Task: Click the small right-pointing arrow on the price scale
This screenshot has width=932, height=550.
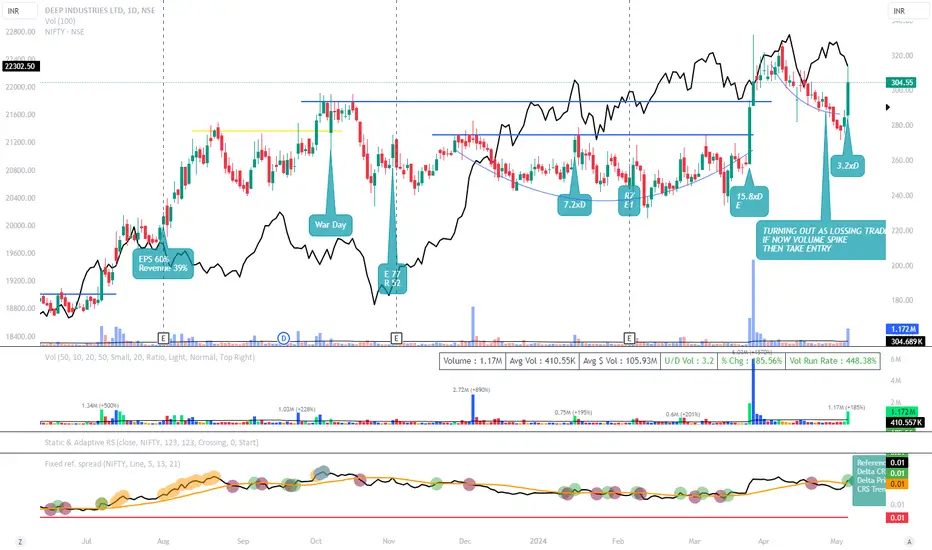Action: (888, 108)
